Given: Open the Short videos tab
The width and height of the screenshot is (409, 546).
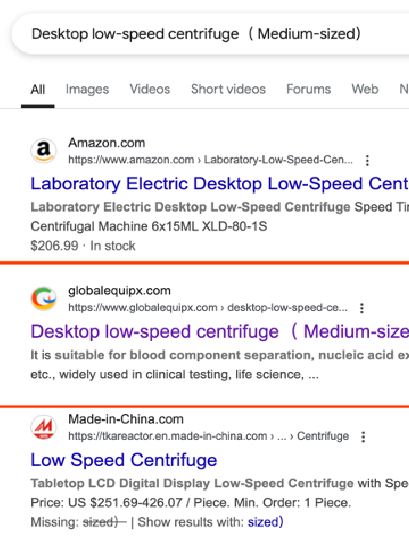Looking at the screenshot, I should pyautogui.click(x=228, y=89).
